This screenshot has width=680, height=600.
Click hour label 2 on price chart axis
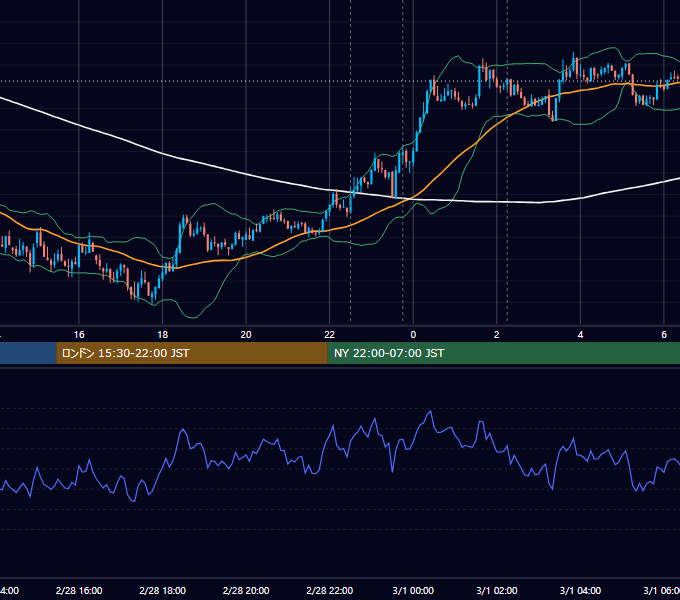(x=497, y=335)
